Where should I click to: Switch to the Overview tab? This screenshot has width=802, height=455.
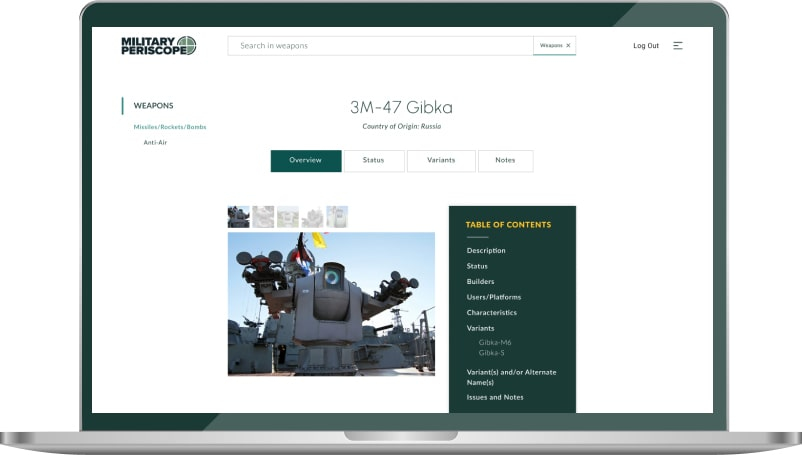(x=305, y=161)
